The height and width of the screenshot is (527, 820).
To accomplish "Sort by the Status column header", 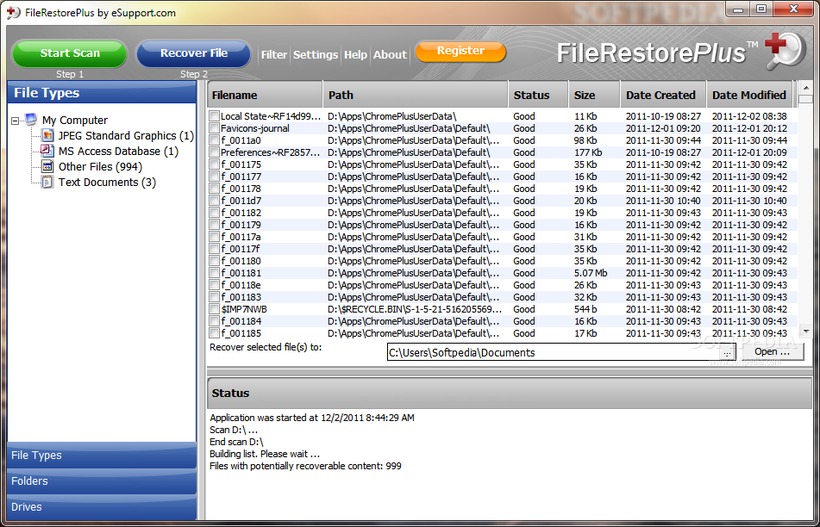I will (x=538, y=95).
